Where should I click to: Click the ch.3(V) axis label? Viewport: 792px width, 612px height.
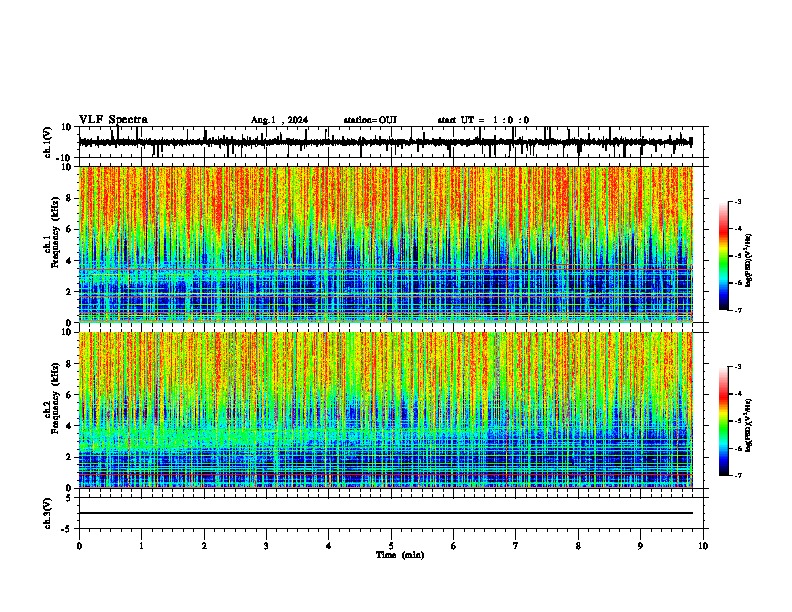(x=48, y=514)
